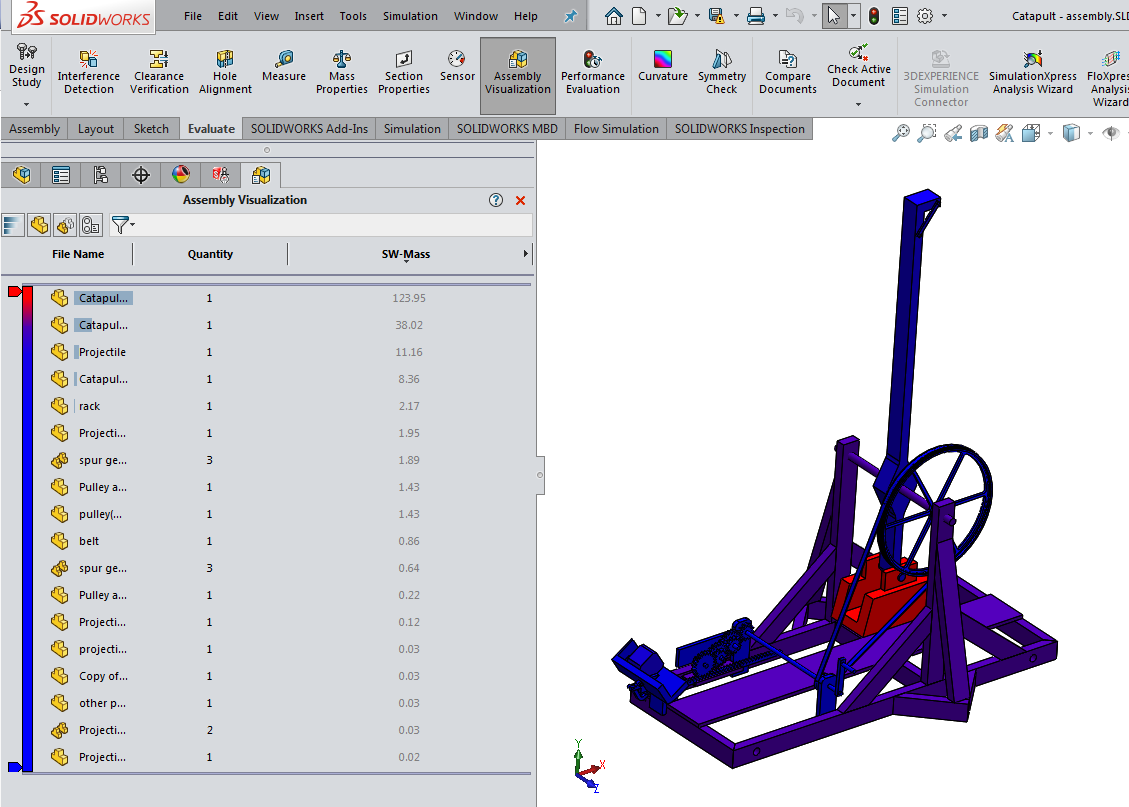
Task: Expand the Save dropdown arrow
Action: pyautogui.click(x=736, y=16)
